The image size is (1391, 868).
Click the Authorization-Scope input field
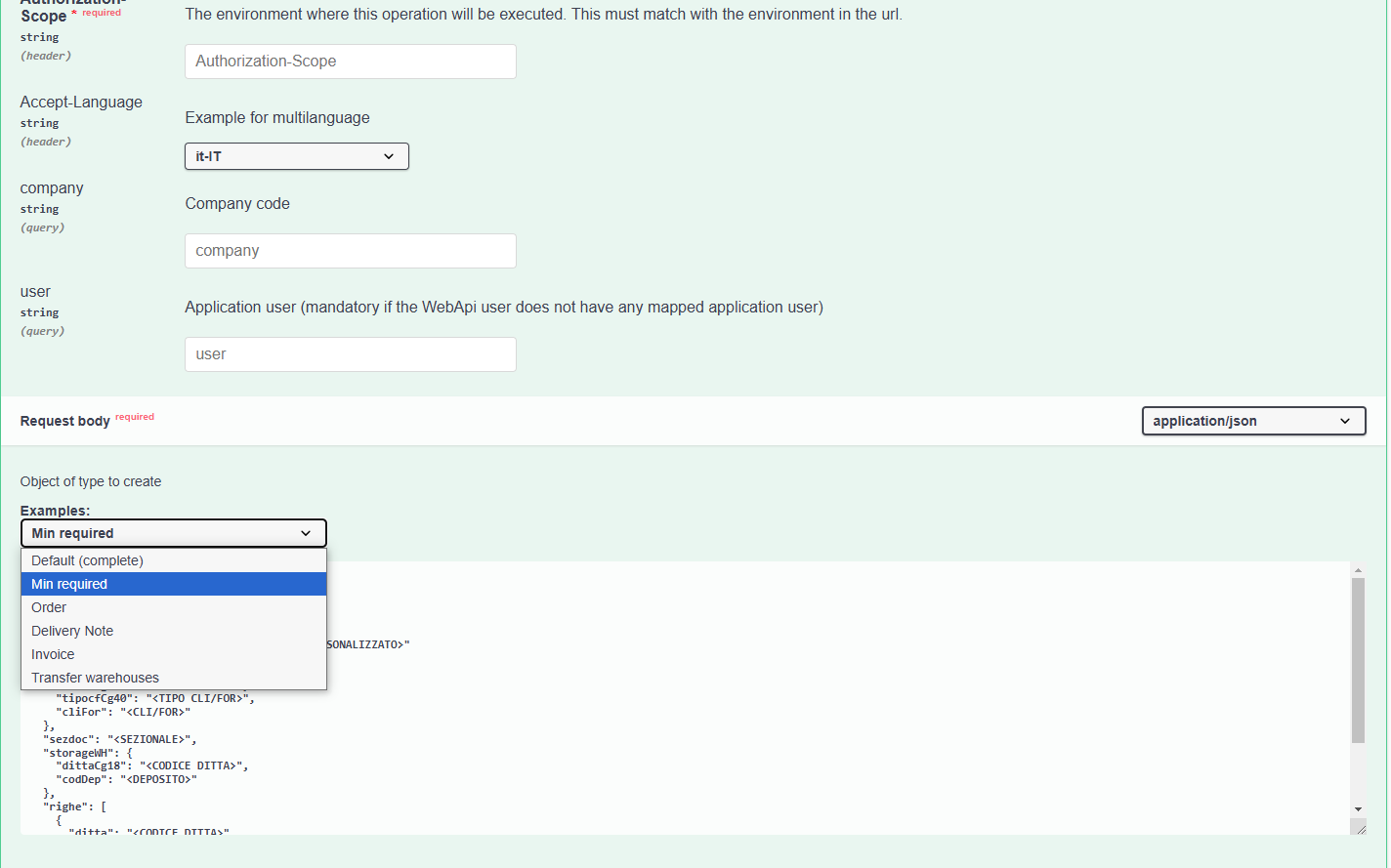[350, 62]
